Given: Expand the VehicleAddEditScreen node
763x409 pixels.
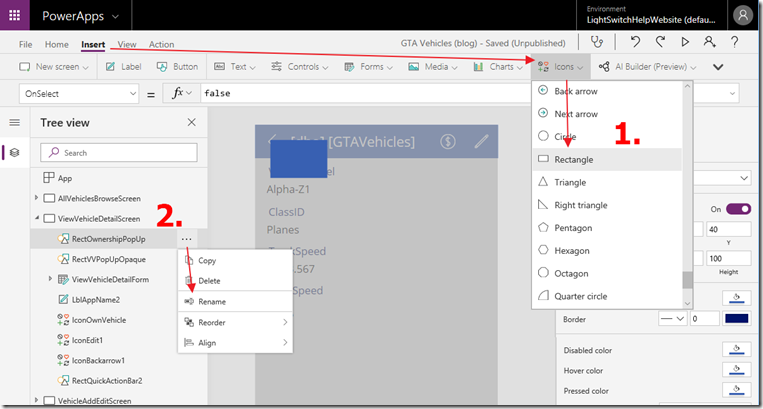Looking at the screenshot, I should (36, 400).
